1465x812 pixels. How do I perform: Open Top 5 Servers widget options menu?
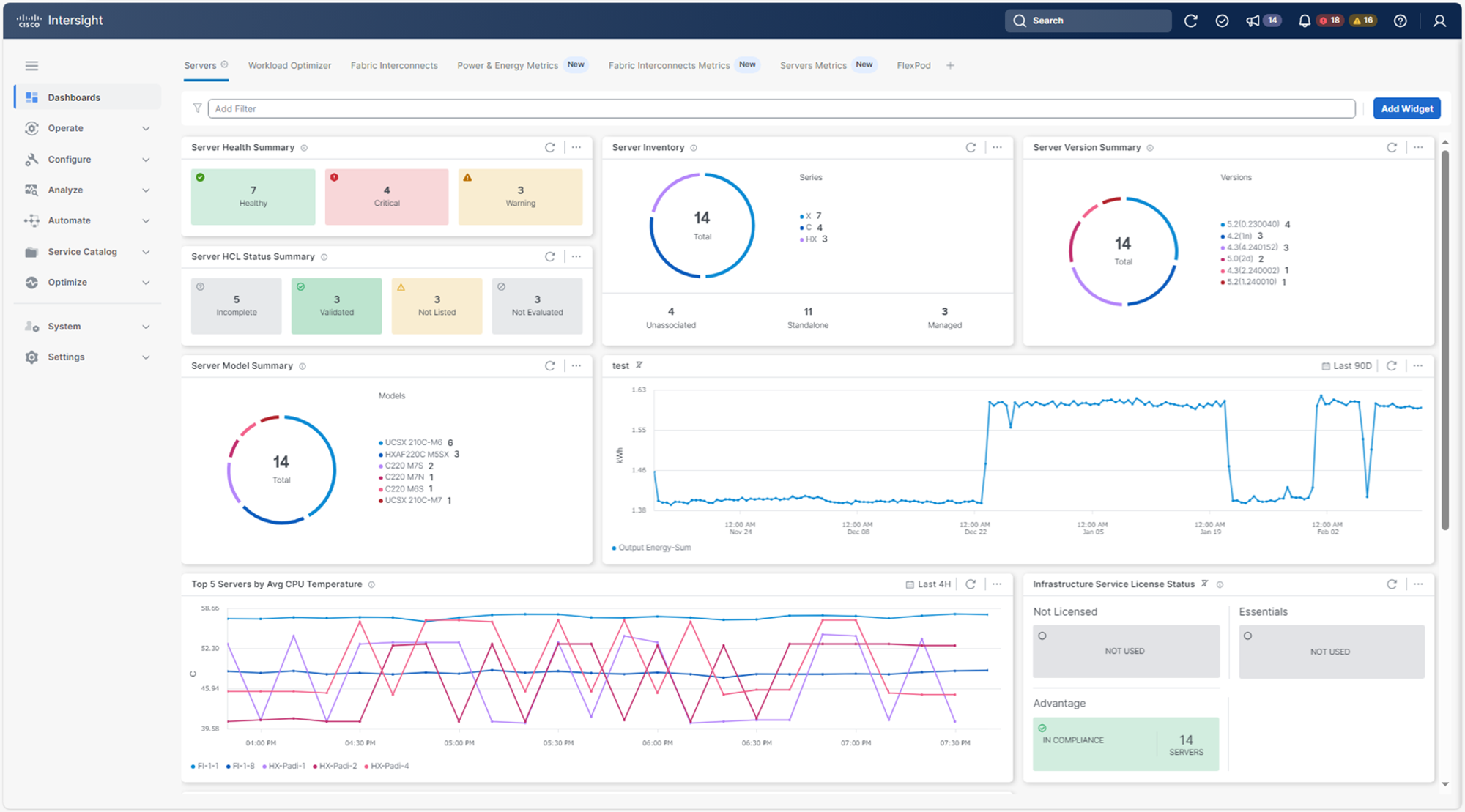click(x=998, y=584)
